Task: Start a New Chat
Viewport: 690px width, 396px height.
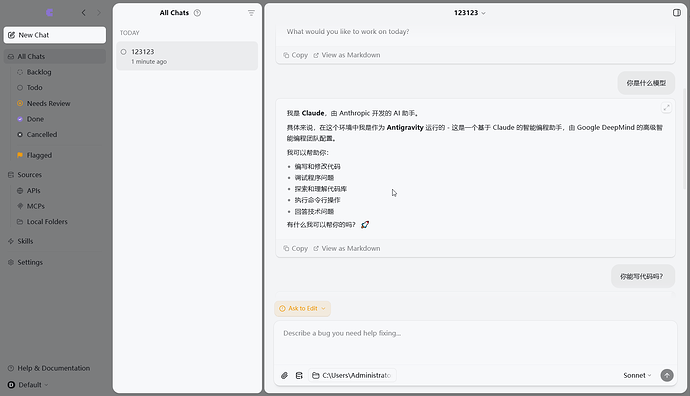Action: tap(55, 35)
